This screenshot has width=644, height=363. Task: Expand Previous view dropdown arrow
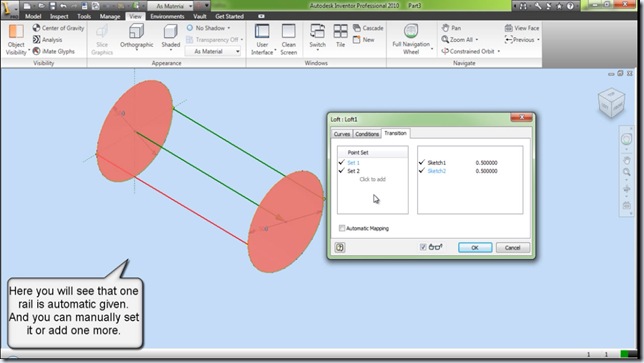point(538,40)
